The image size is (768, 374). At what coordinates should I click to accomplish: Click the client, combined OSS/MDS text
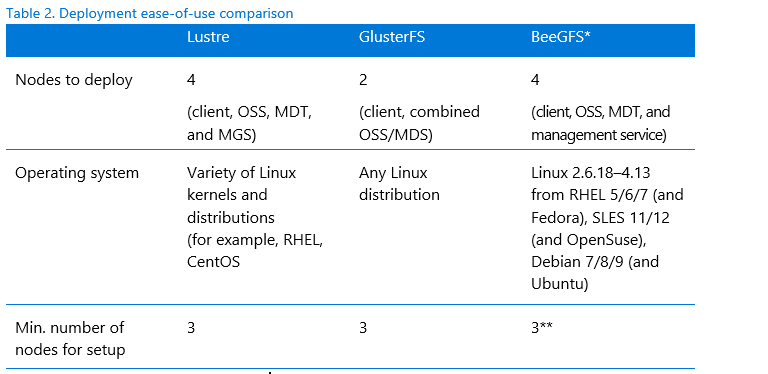tap(419, 123)
